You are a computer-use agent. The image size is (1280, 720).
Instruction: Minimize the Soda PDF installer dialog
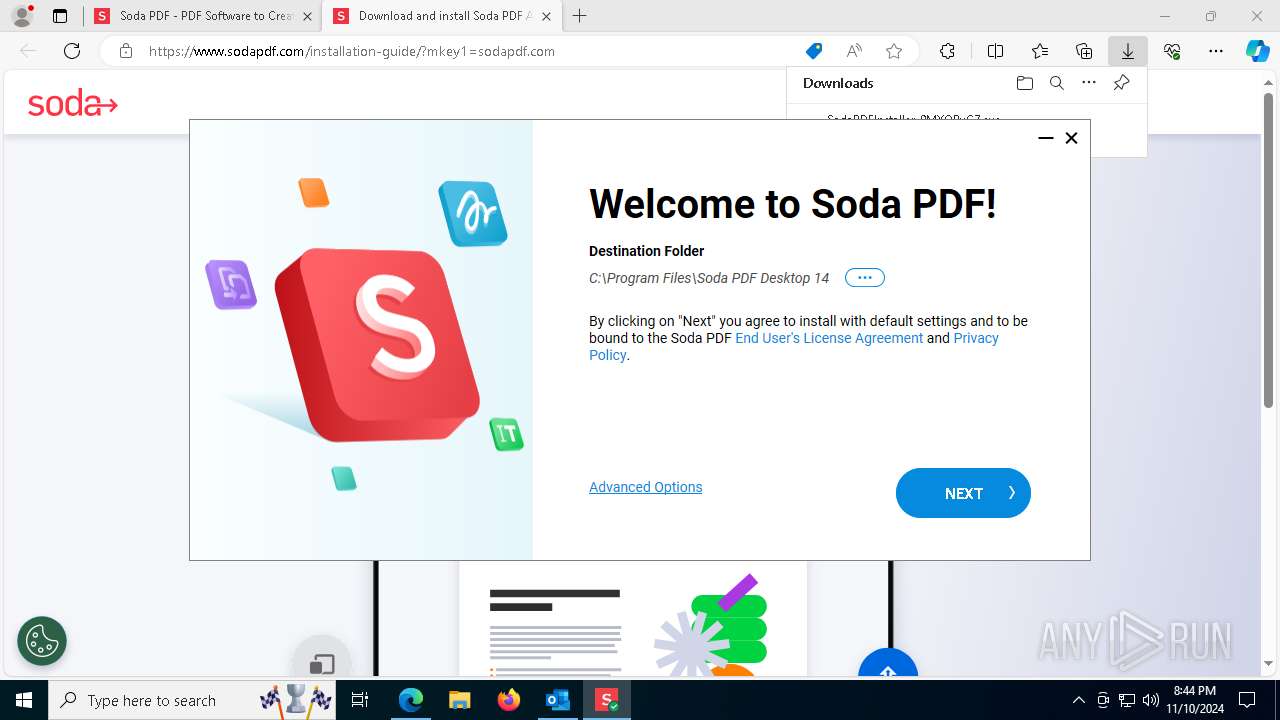[x=1046, y=138]
